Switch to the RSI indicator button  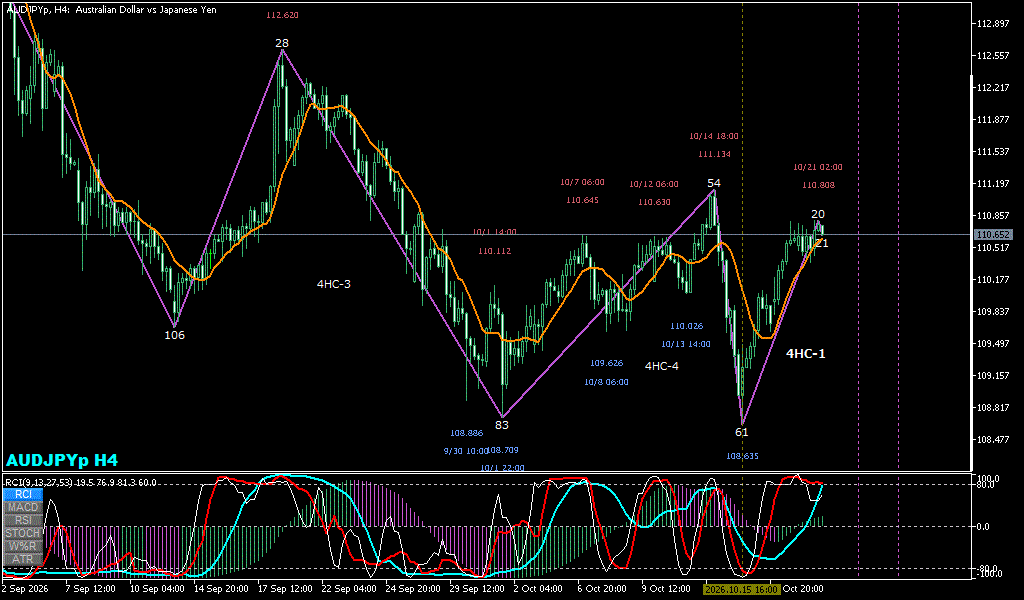point(24,520)
